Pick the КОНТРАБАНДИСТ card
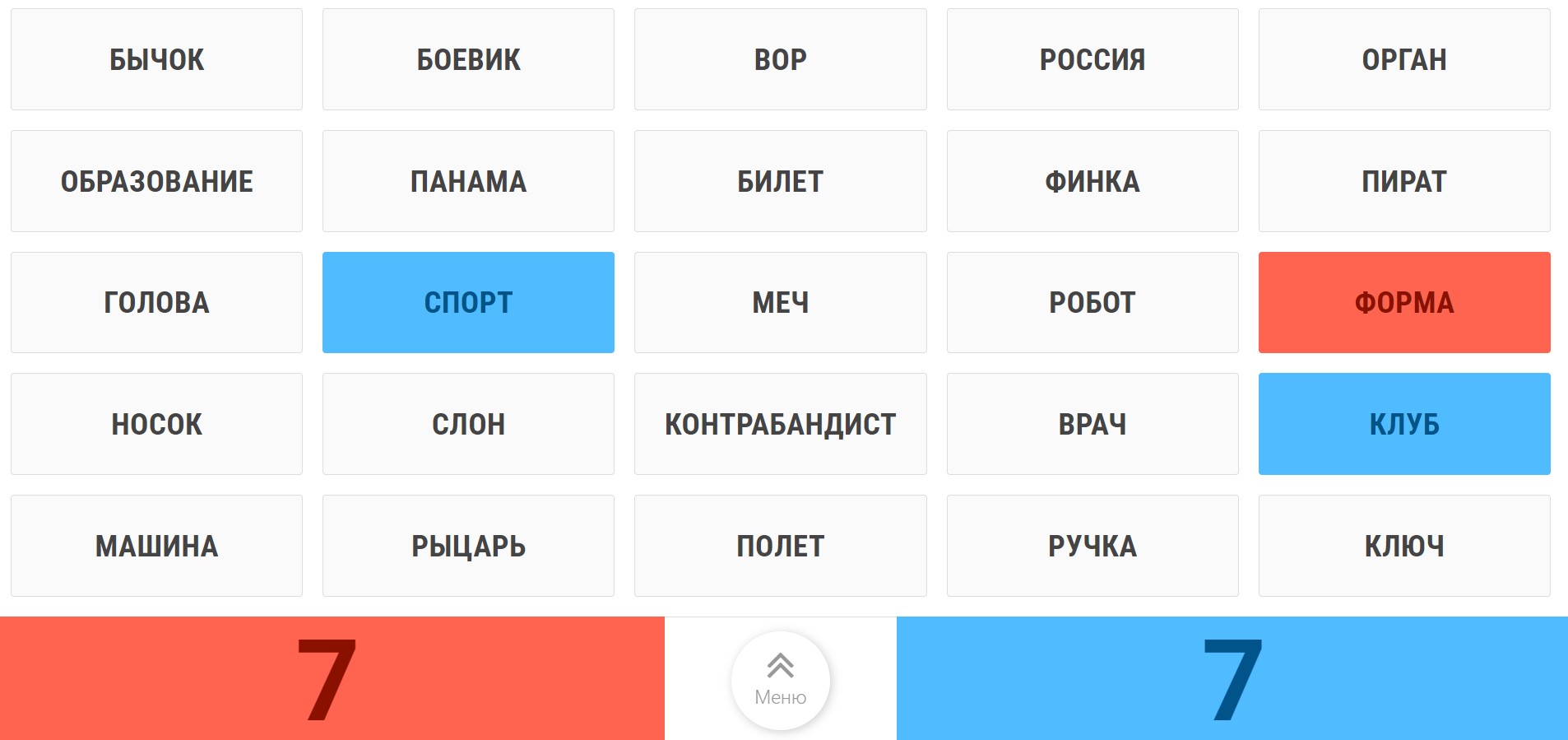 [780, 424]
